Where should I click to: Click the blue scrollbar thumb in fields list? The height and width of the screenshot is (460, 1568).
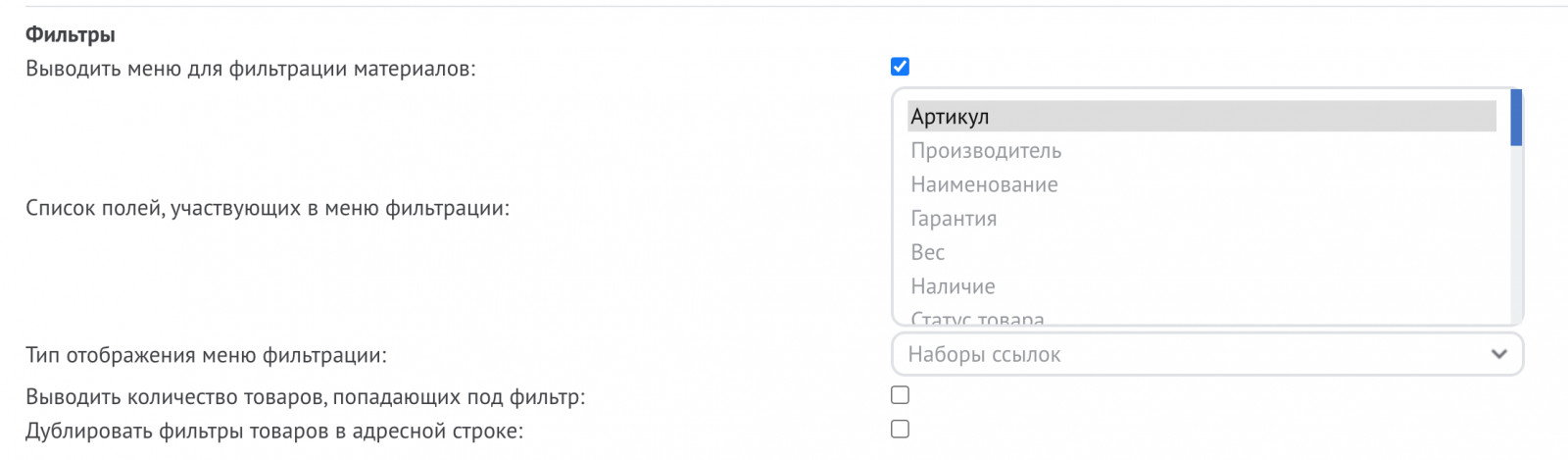pyautogui.click(x=1516, y=118)
